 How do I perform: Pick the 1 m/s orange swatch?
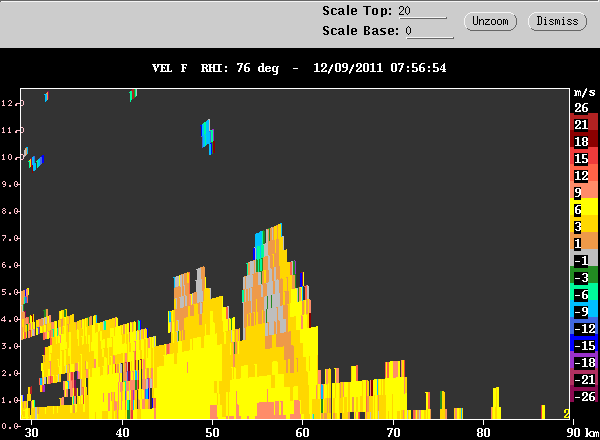point(584,241)
